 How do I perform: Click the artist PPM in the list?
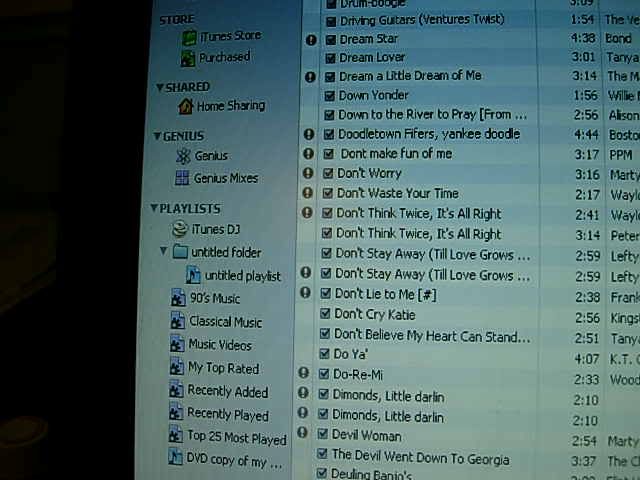[x=621, y=155]
